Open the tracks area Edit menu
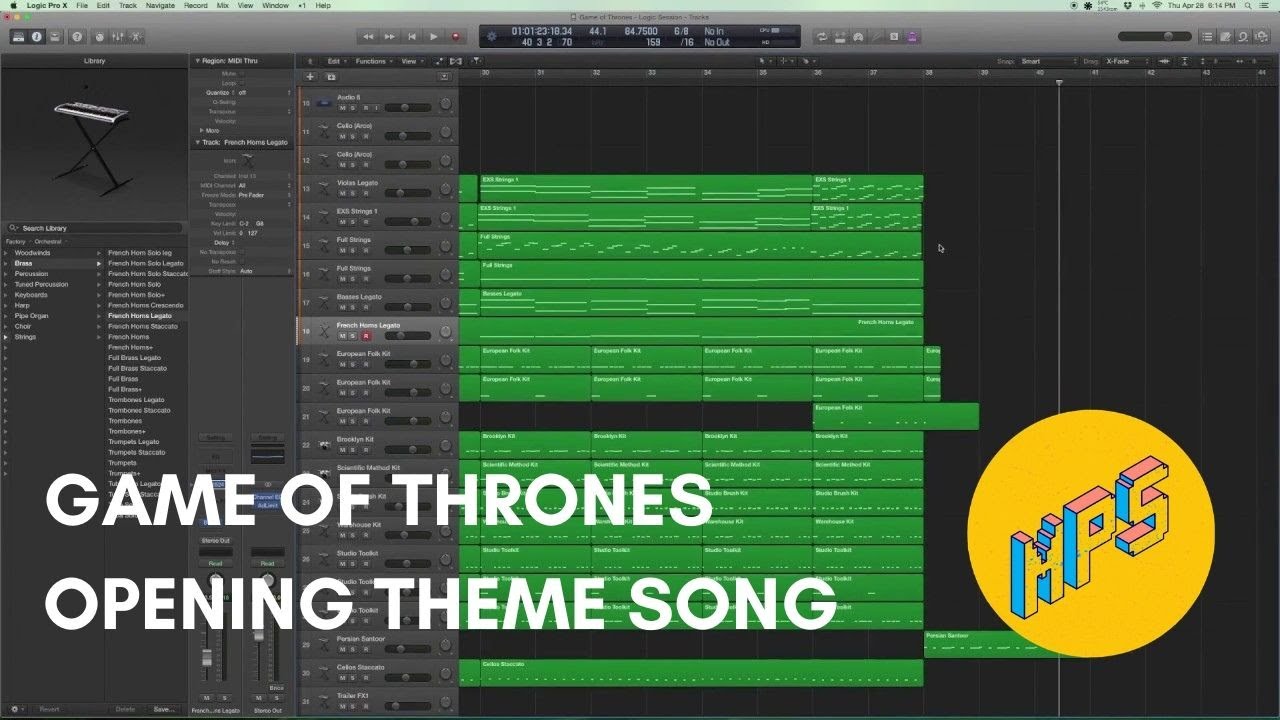Viewport: 1280px width, 720px height. (335, 61)
